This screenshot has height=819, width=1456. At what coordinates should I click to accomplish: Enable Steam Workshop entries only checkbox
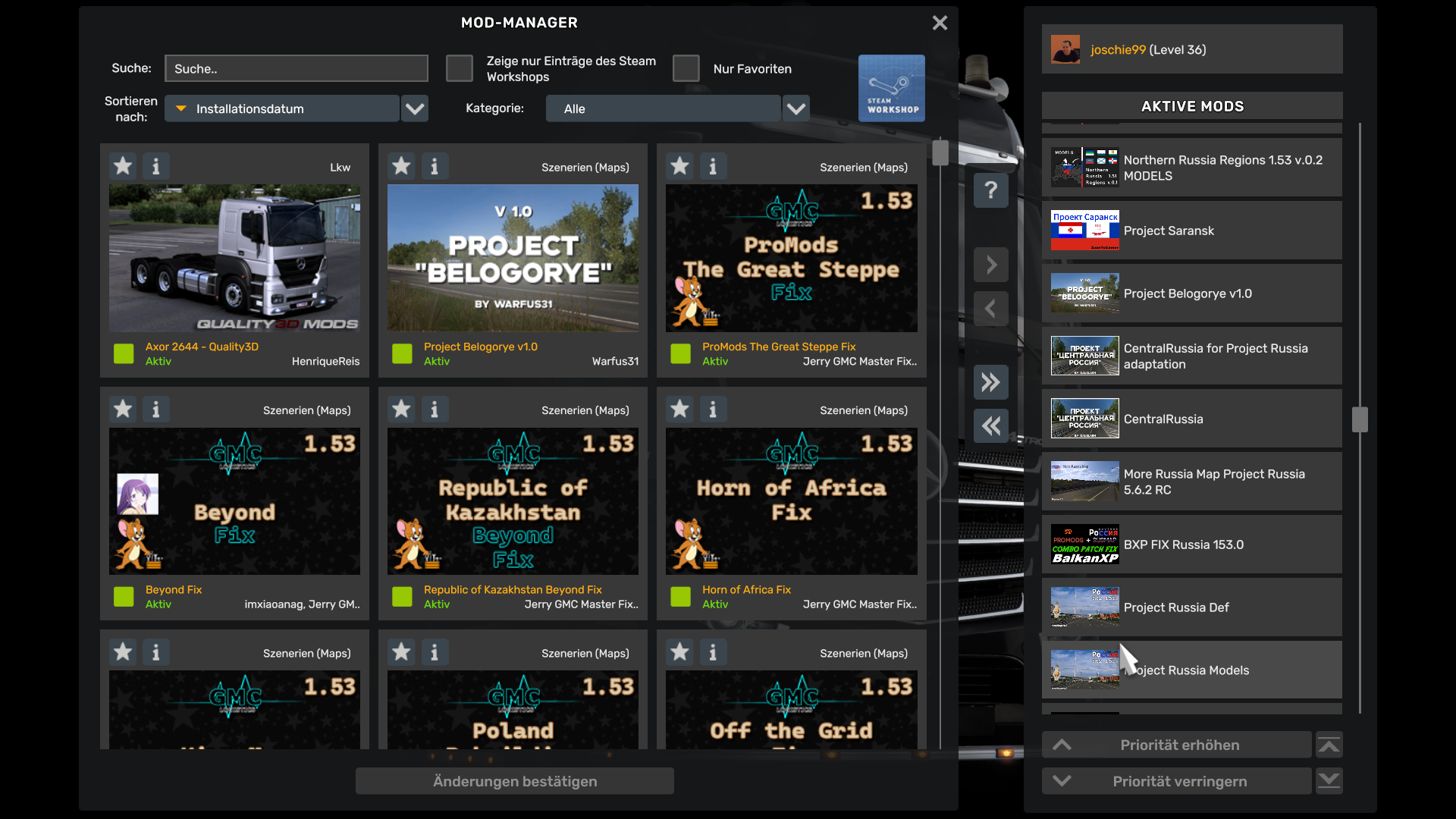460,68
